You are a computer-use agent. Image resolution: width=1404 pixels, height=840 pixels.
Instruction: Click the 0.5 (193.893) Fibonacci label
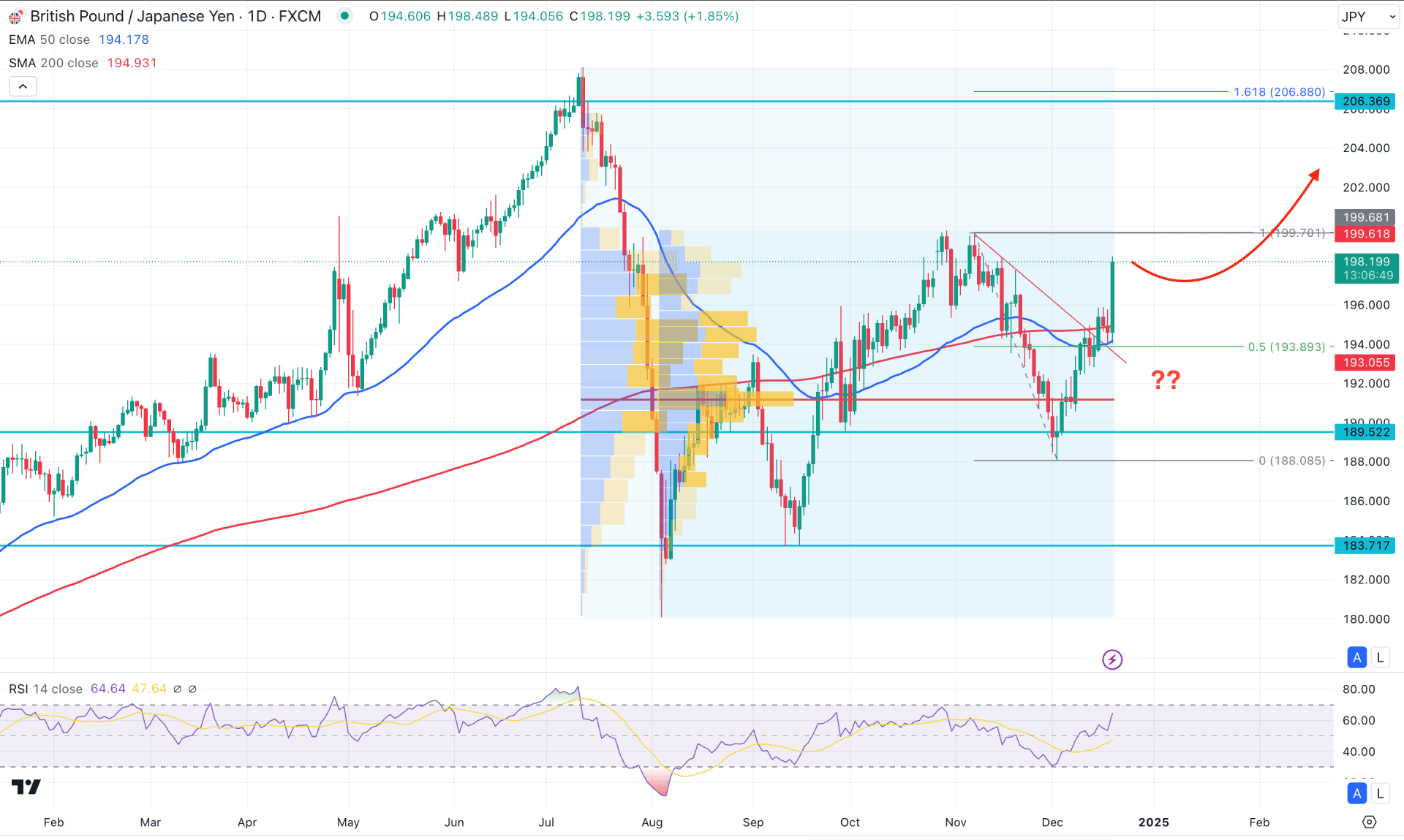[x=1286, y=347]
